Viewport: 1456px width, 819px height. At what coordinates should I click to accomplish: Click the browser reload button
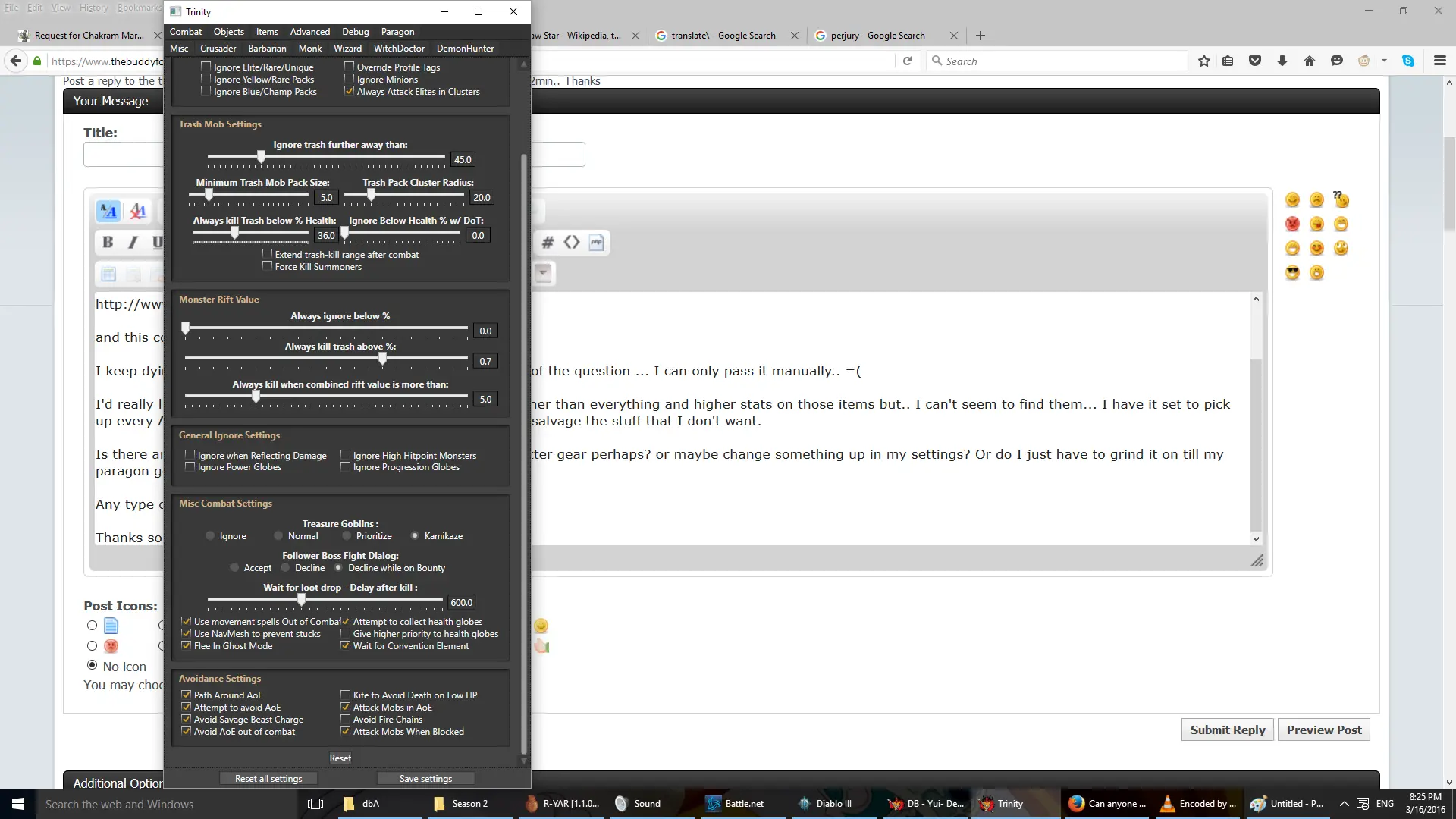907,61
